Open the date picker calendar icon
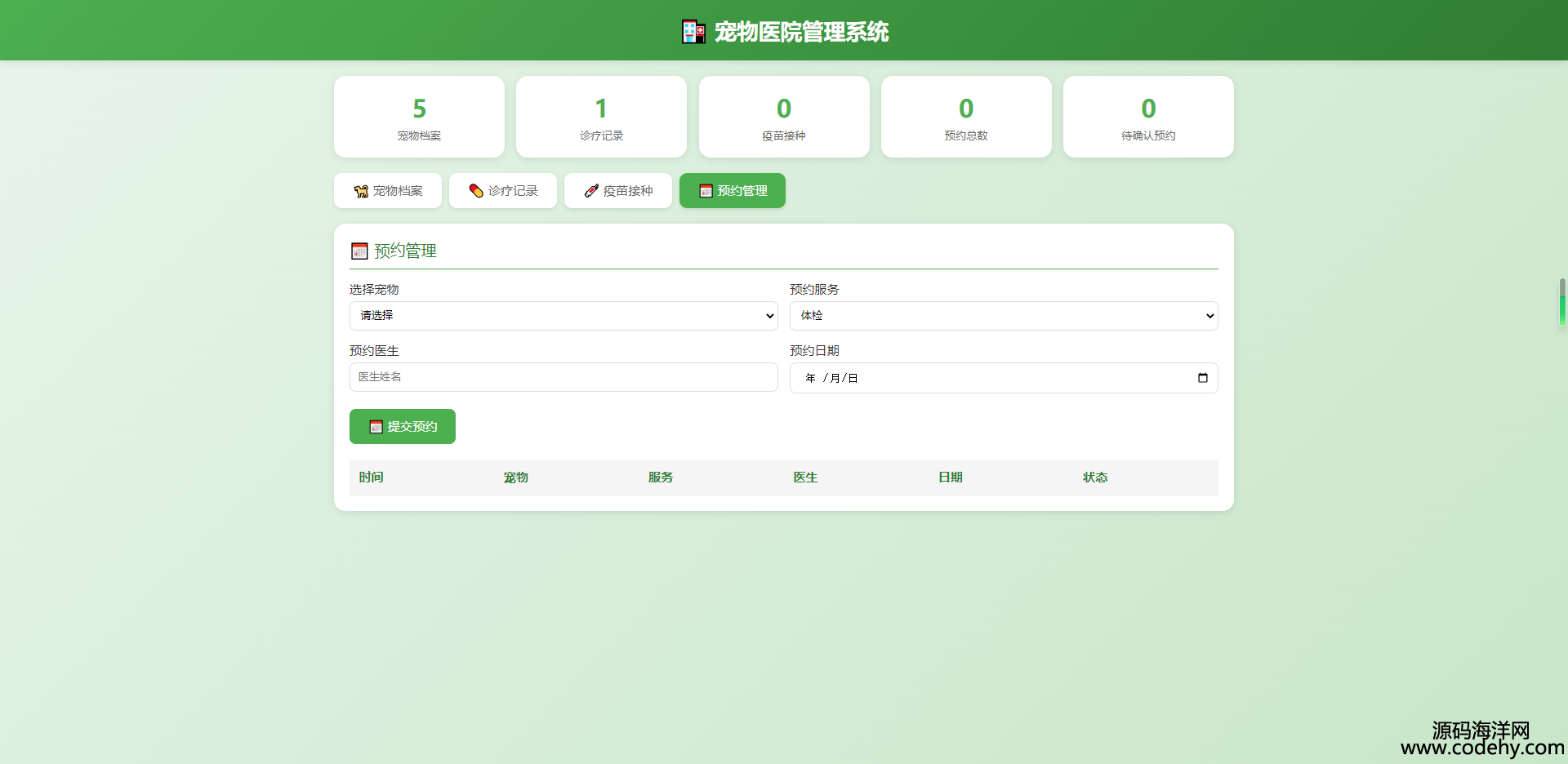 pyautogui.click(x=1202, y=378)
